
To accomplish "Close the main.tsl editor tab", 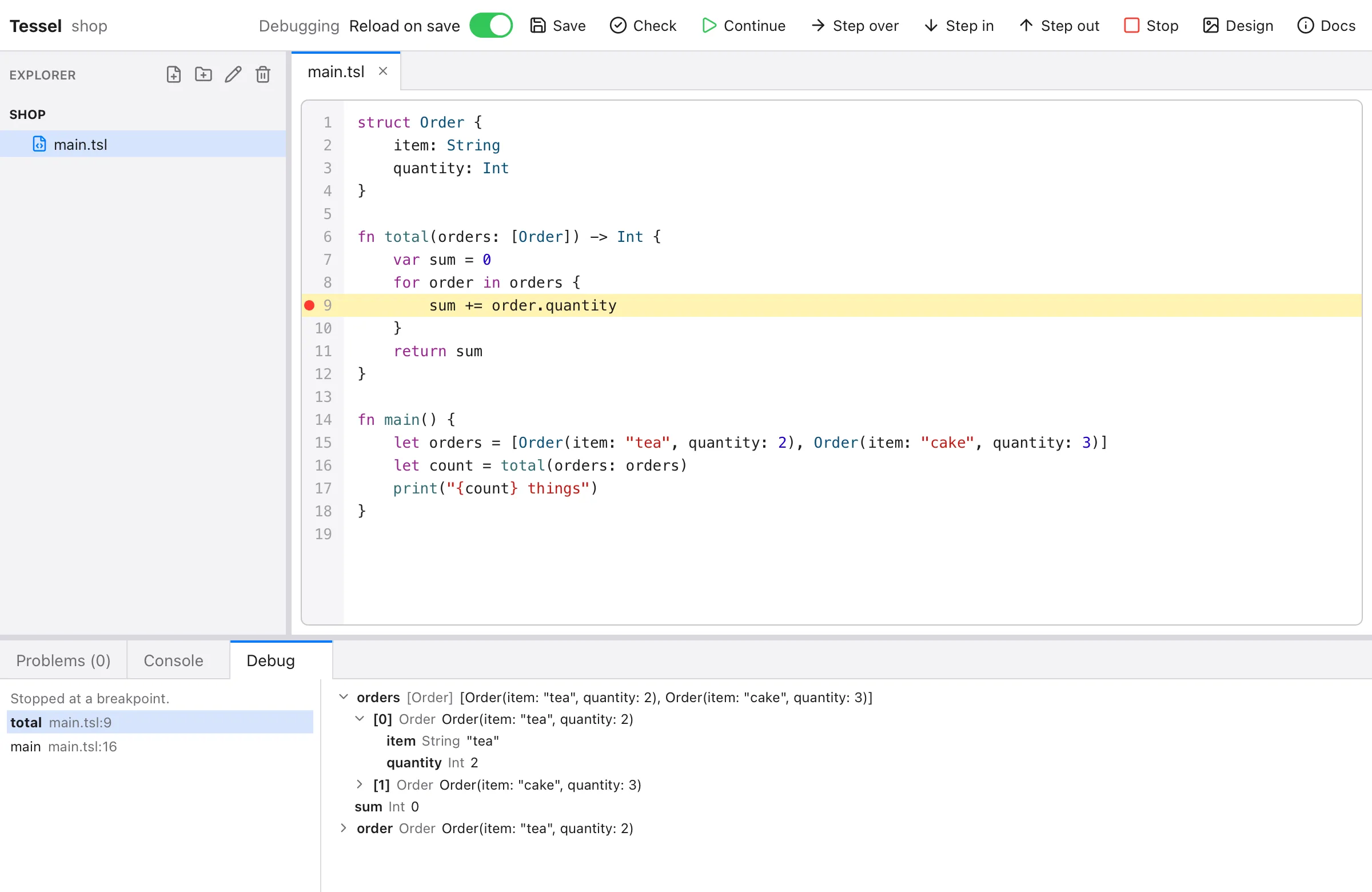I will [x=383, y=71].
